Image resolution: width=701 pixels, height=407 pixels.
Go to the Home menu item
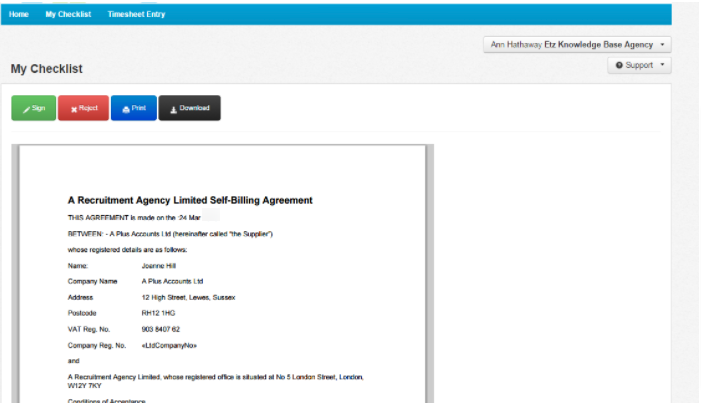19,14
